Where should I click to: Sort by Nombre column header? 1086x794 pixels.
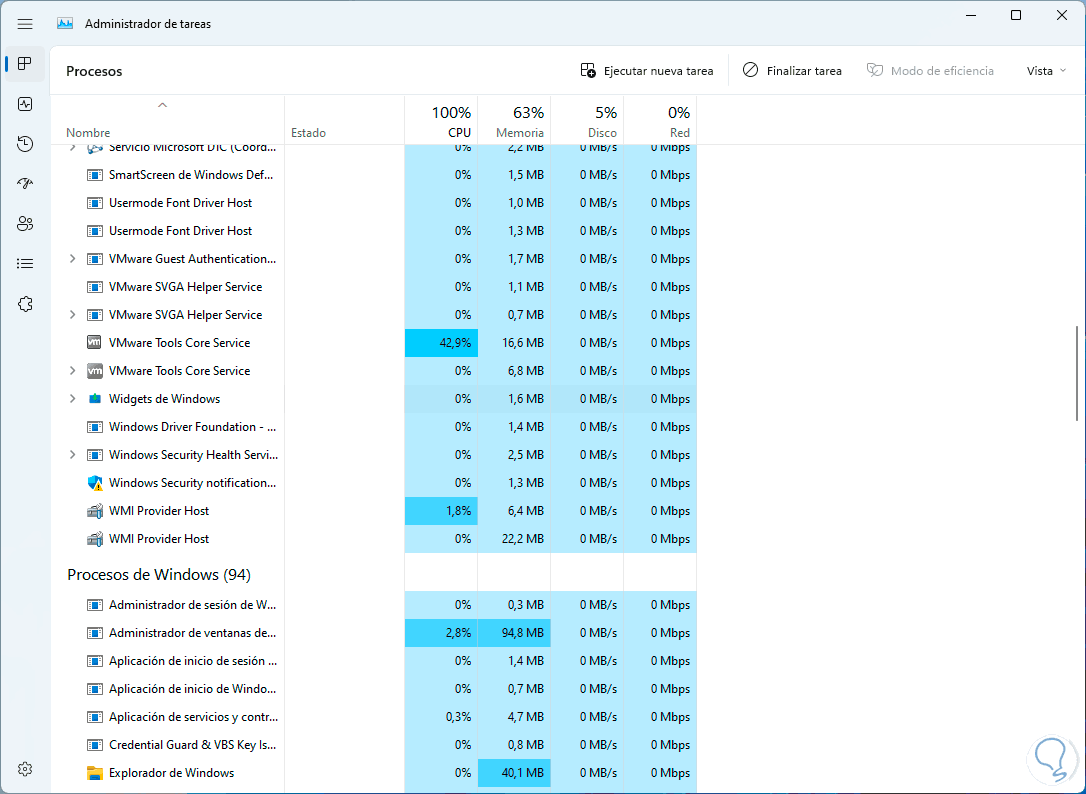[167, 120]
